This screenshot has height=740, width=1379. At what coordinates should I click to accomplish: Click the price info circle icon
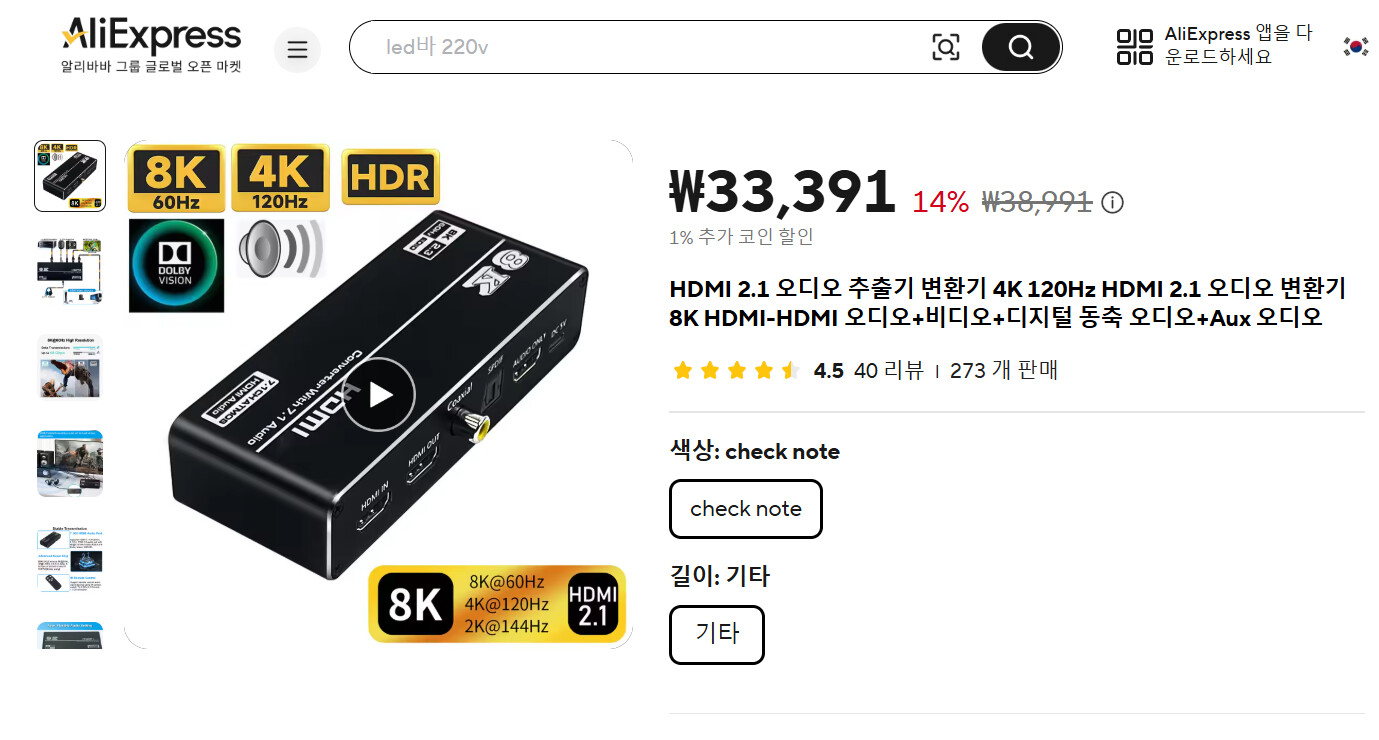[1112, 203]
